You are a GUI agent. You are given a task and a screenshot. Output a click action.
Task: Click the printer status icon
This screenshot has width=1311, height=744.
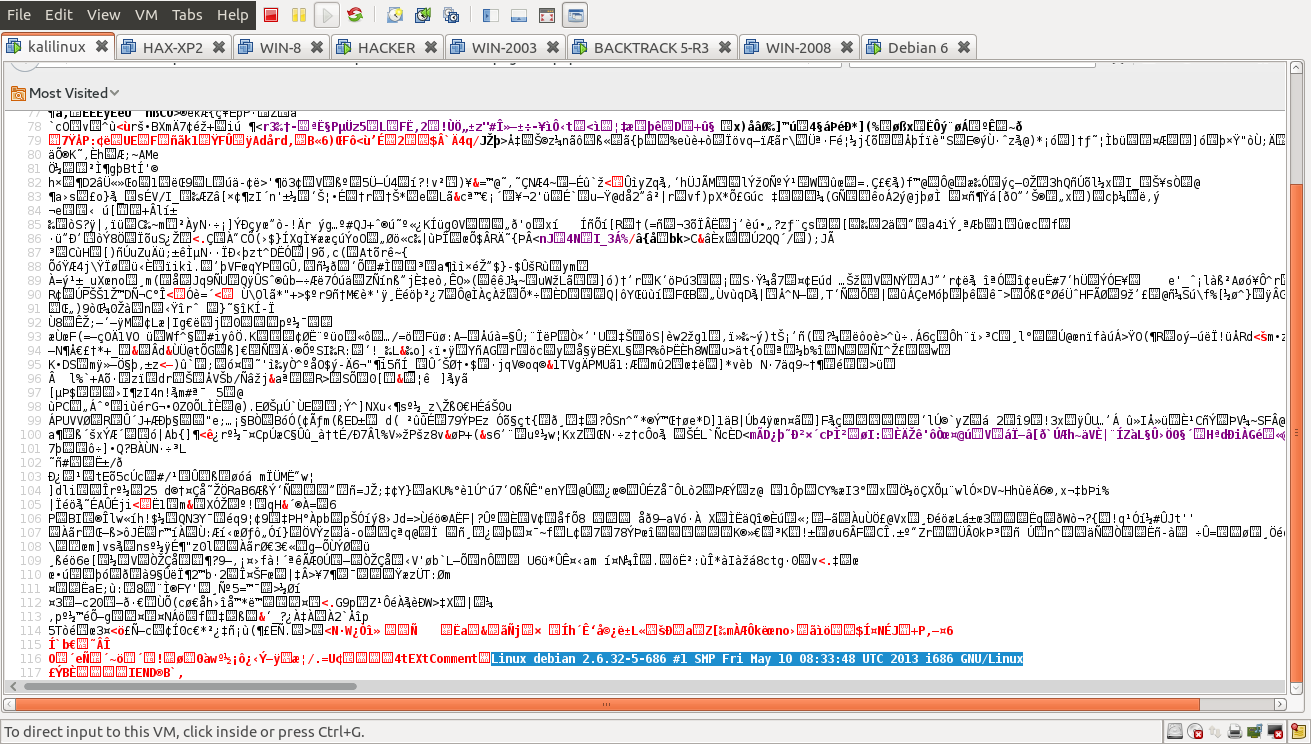tap(1235, 732)
